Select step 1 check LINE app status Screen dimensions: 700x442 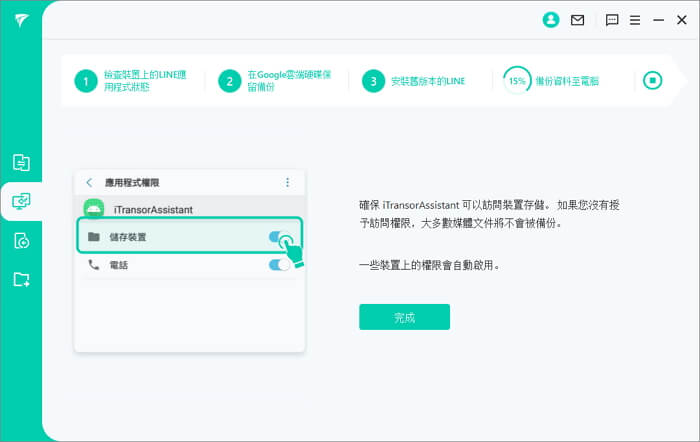pos(130,81)
